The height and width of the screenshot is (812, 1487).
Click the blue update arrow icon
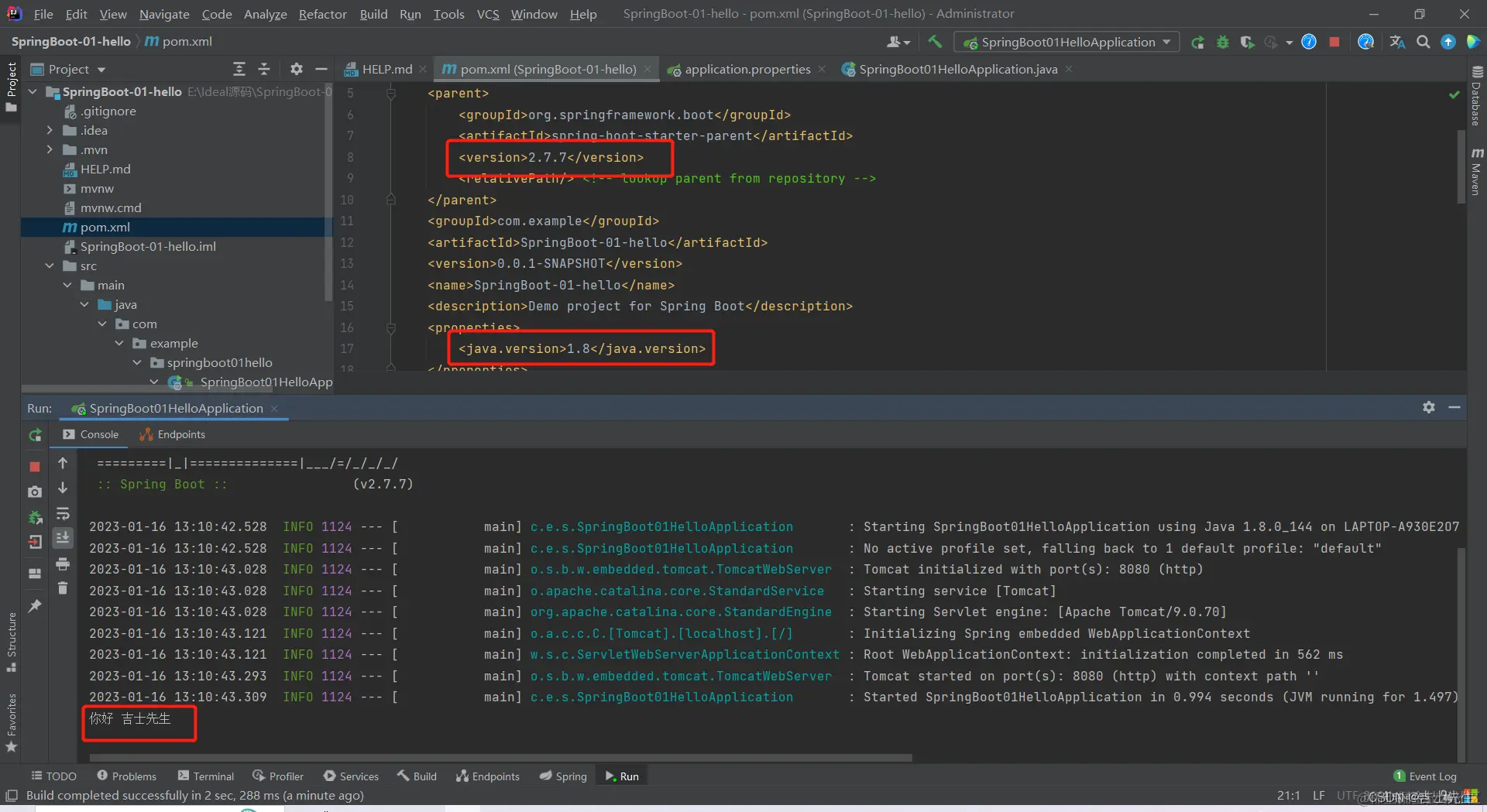tap(1448, 42)
